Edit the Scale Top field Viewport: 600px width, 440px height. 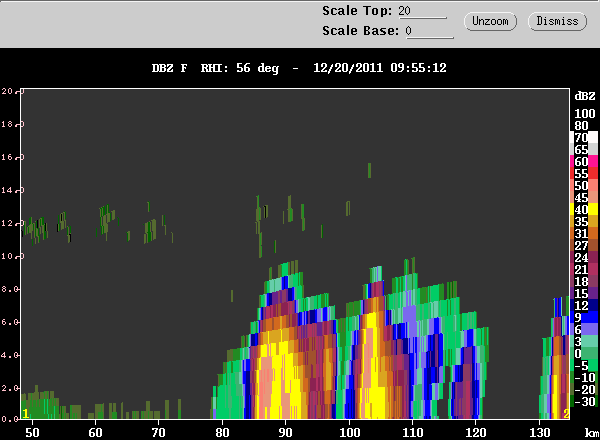[x=422, y=11]
